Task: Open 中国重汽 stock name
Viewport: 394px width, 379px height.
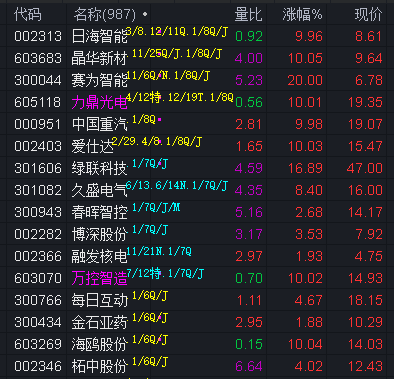Action: [x=100, y=124]
